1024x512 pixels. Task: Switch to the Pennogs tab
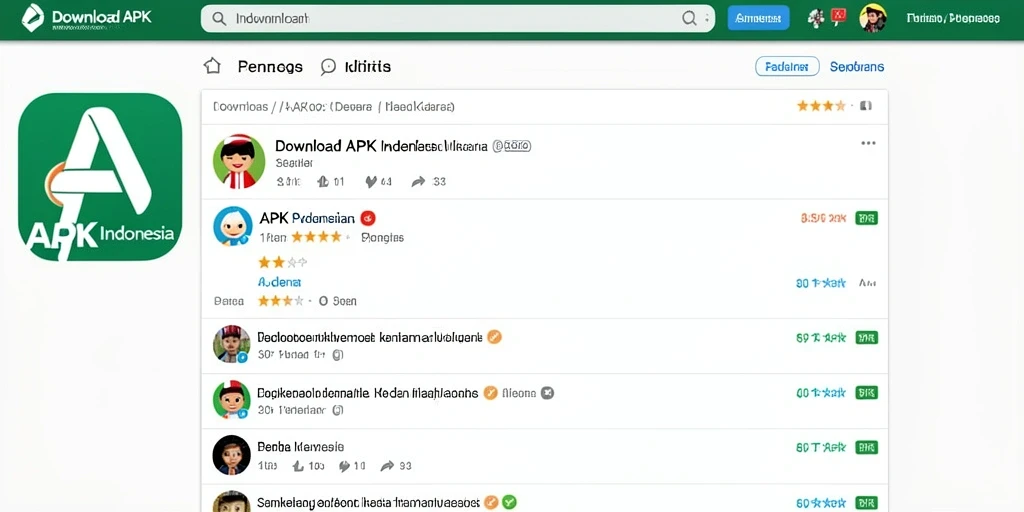tap(270, 67)
